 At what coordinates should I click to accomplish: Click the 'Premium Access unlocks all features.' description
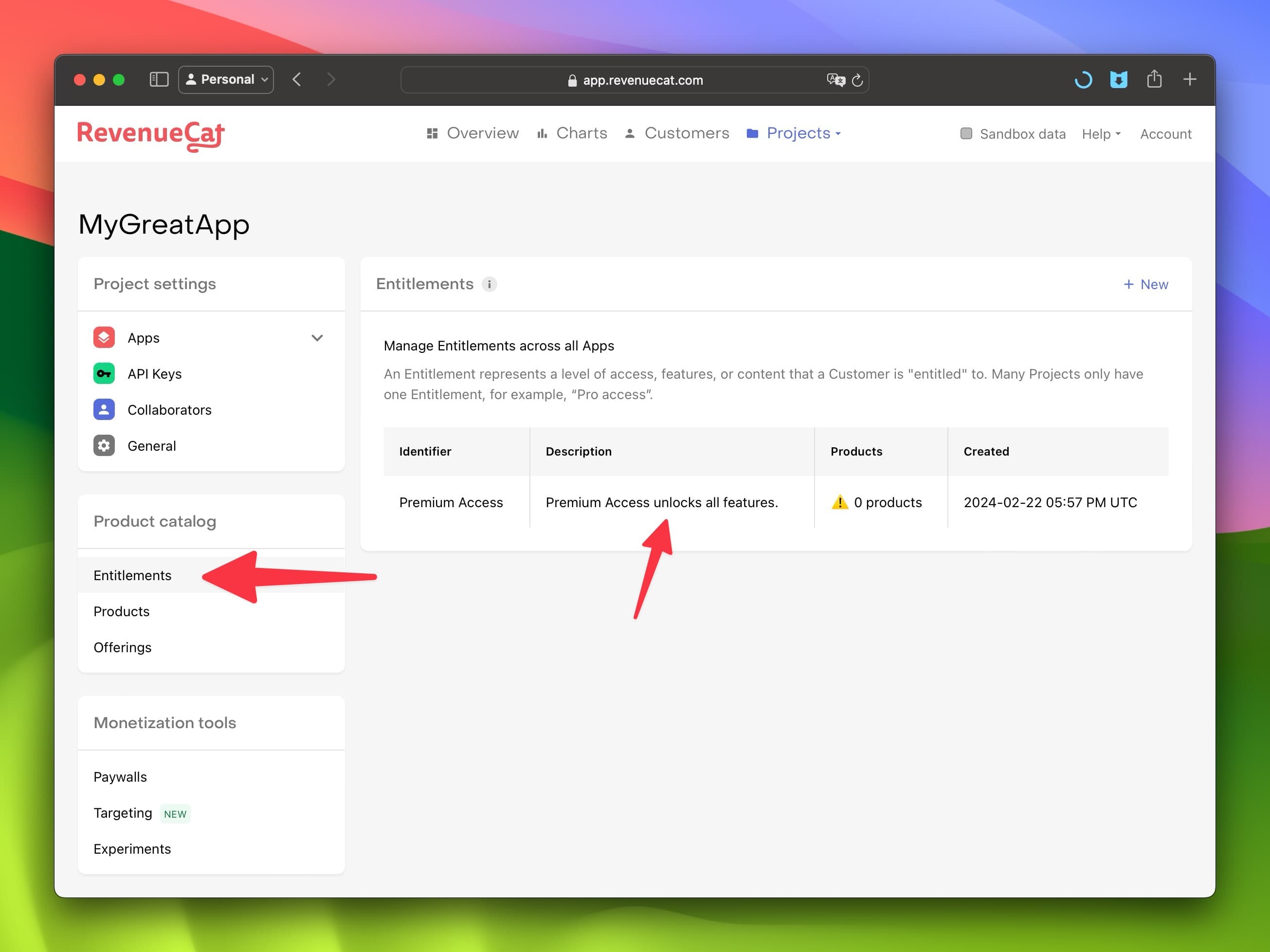tap(661, 502)
